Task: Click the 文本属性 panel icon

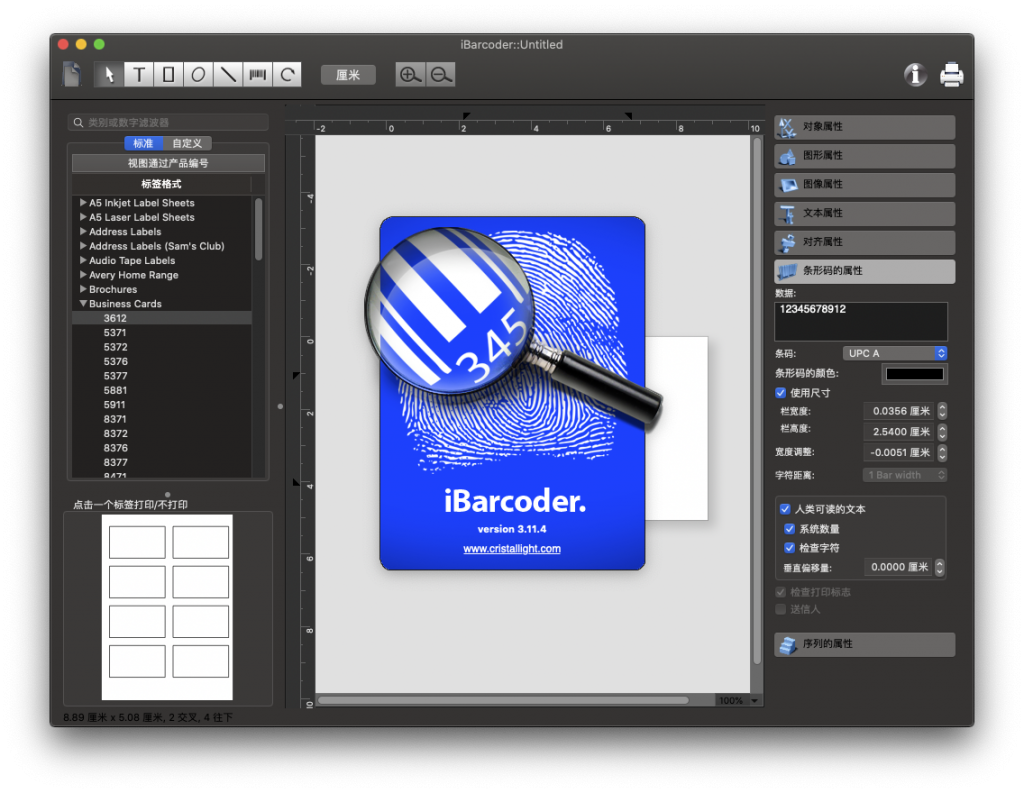Action: (788, 214)
